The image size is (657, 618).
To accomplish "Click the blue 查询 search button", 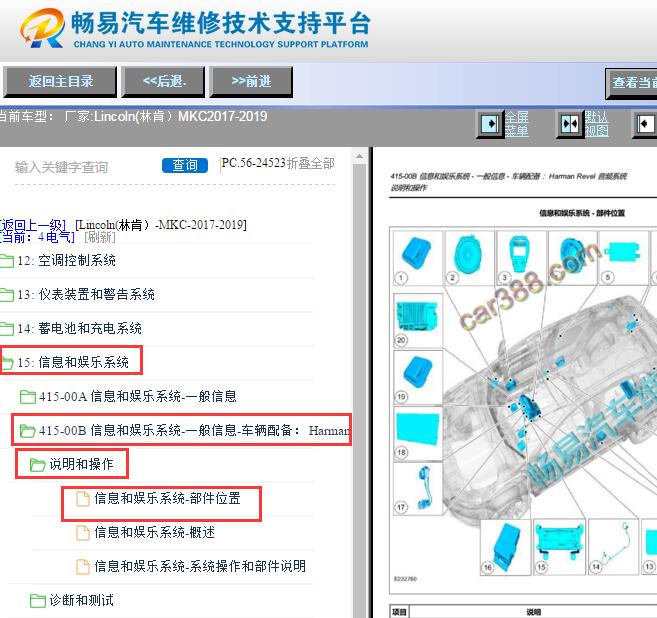I will click(185, 165).
